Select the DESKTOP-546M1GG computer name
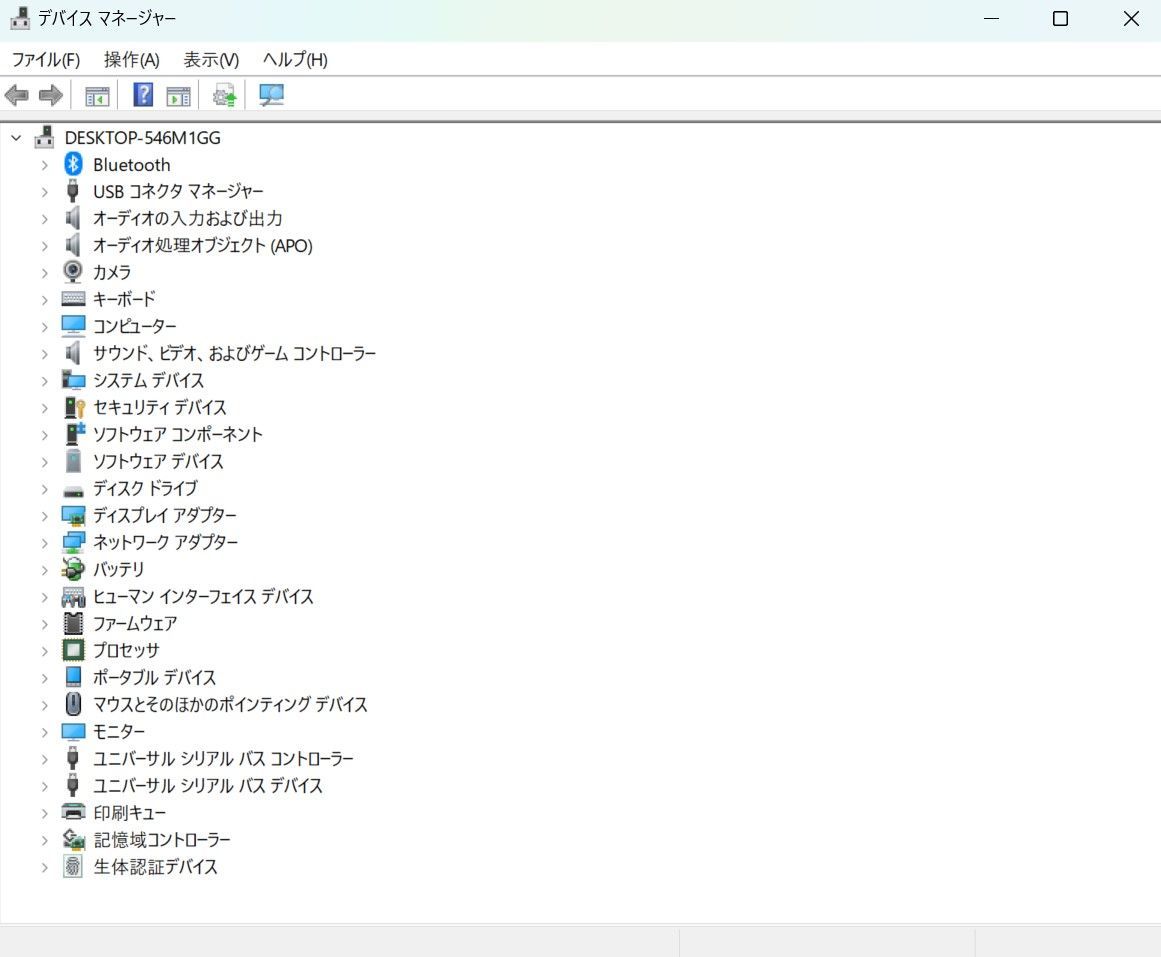 point(142,138)
